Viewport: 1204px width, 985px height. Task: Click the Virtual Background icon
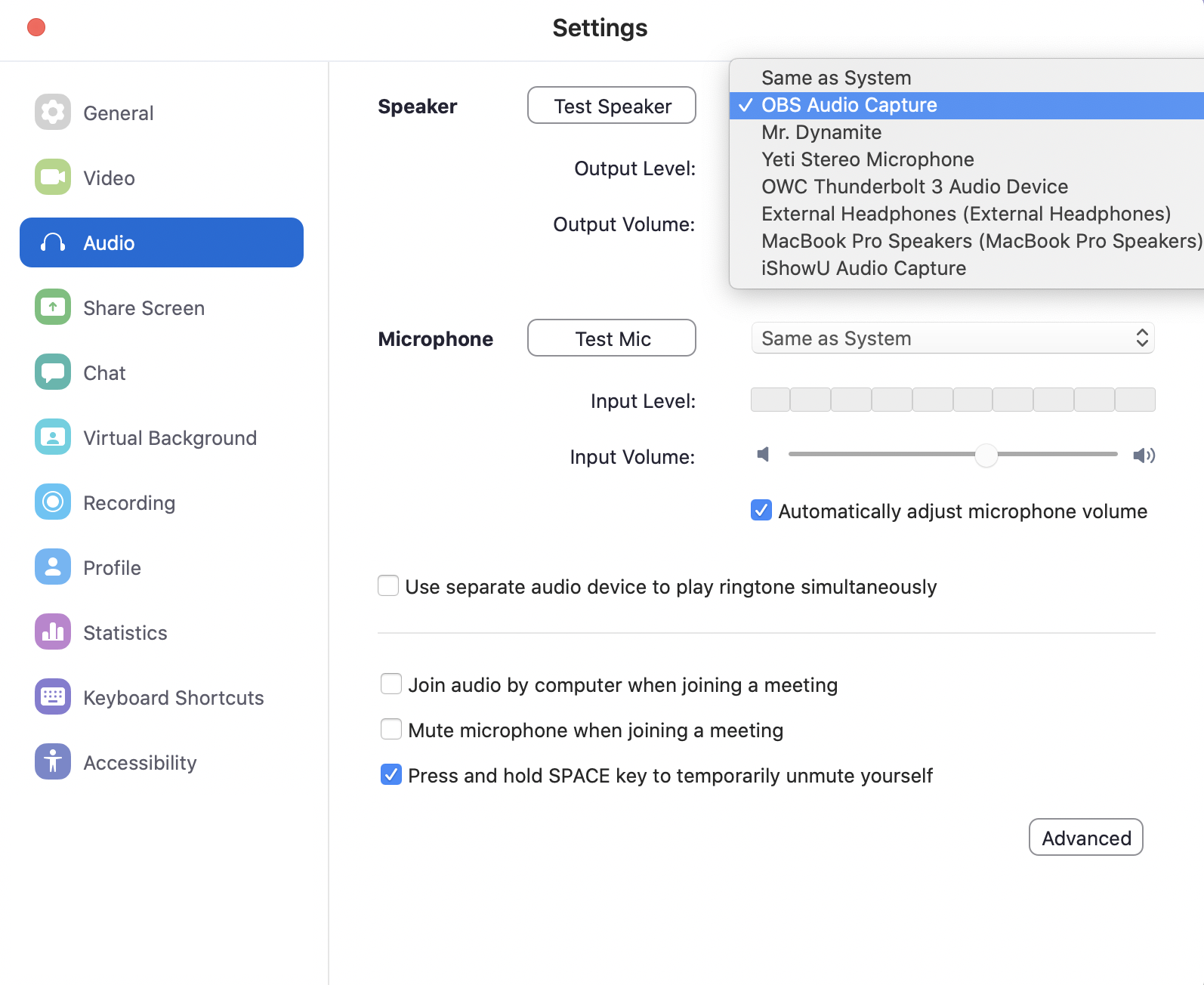tap(53, 437)
